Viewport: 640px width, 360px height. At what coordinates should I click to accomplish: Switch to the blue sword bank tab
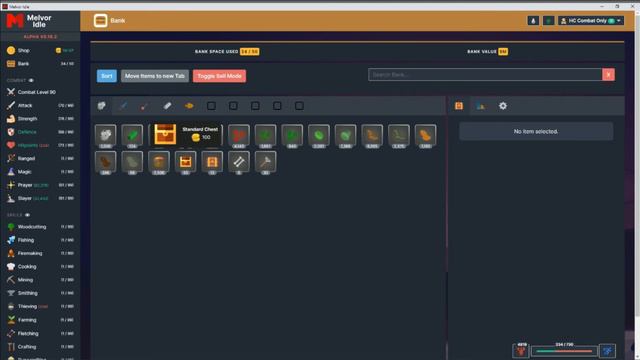pos(123,106)
